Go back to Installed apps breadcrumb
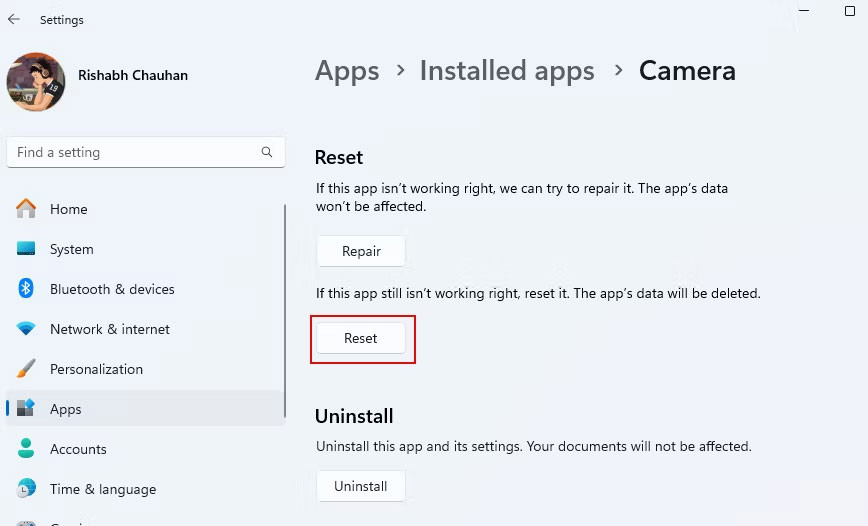 (x=506, y=71)
